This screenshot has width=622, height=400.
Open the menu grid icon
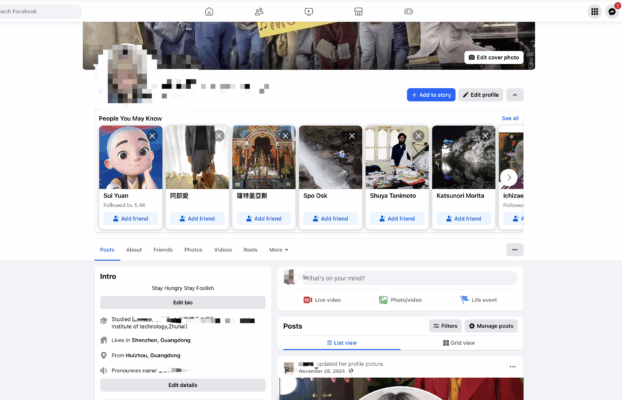pyautogui.click(x=595, y=11)
